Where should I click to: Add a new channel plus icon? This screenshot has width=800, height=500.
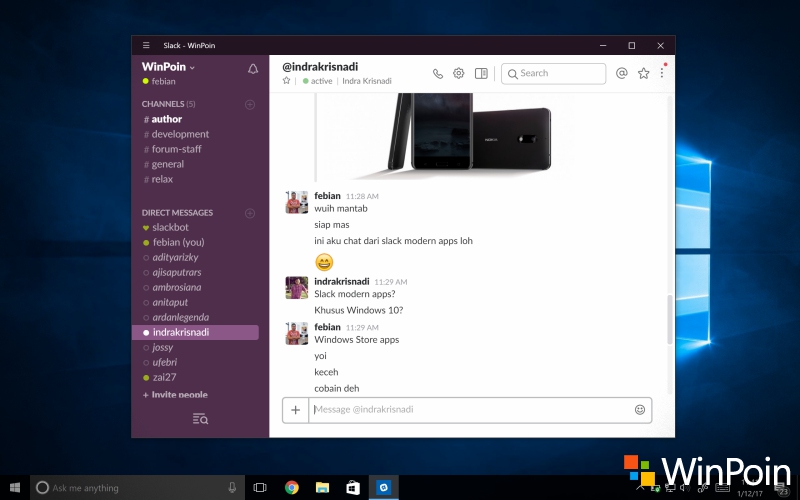tap(250, 104)
